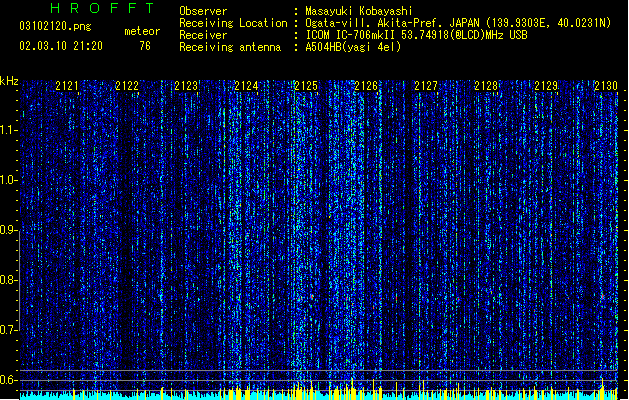Click the 1.0 kHz axis tick label
The height and width of the screenshot is (400, 629).
8,180
